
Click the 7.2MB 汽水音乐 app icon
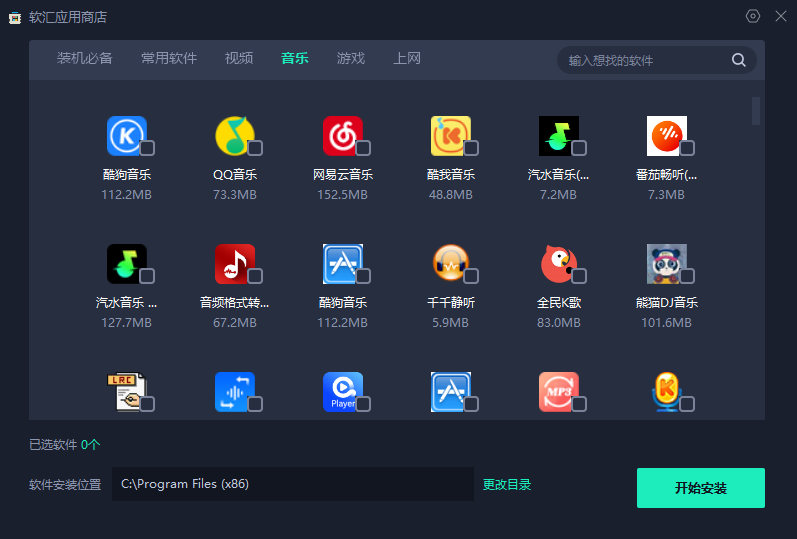559,136
